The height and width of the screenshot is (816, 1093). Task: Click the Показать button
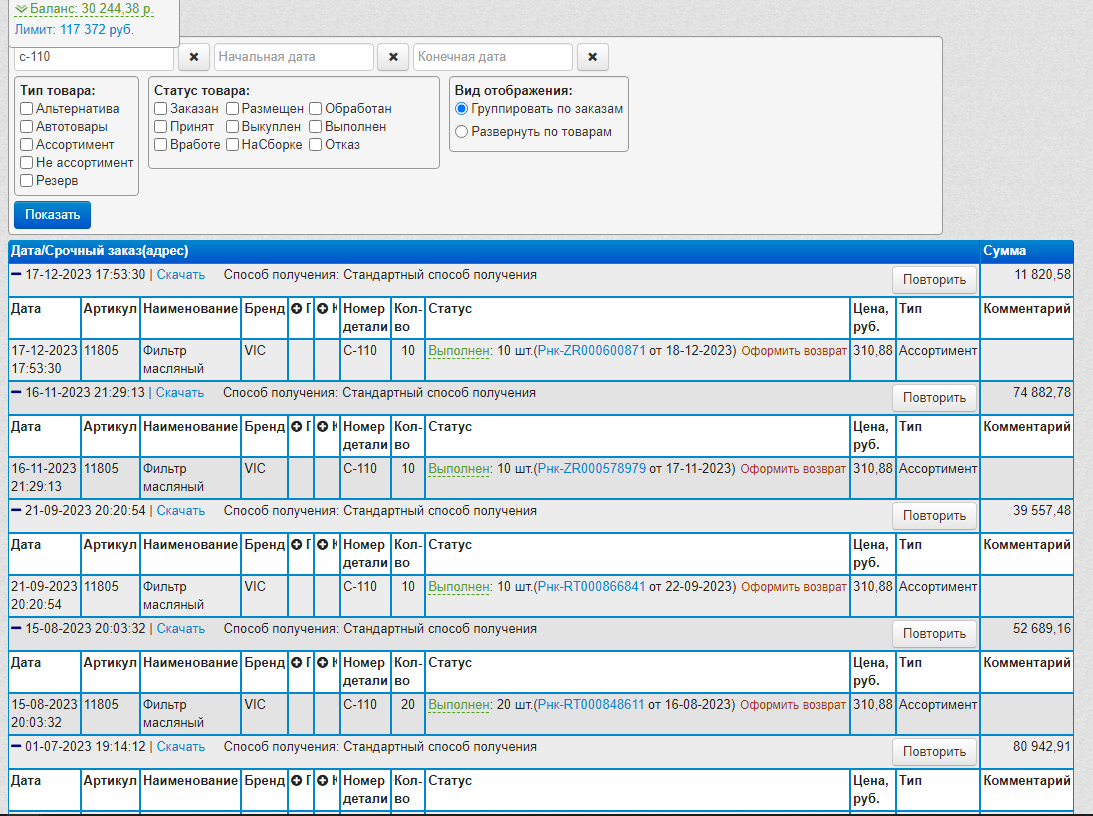tap(52, 215)
